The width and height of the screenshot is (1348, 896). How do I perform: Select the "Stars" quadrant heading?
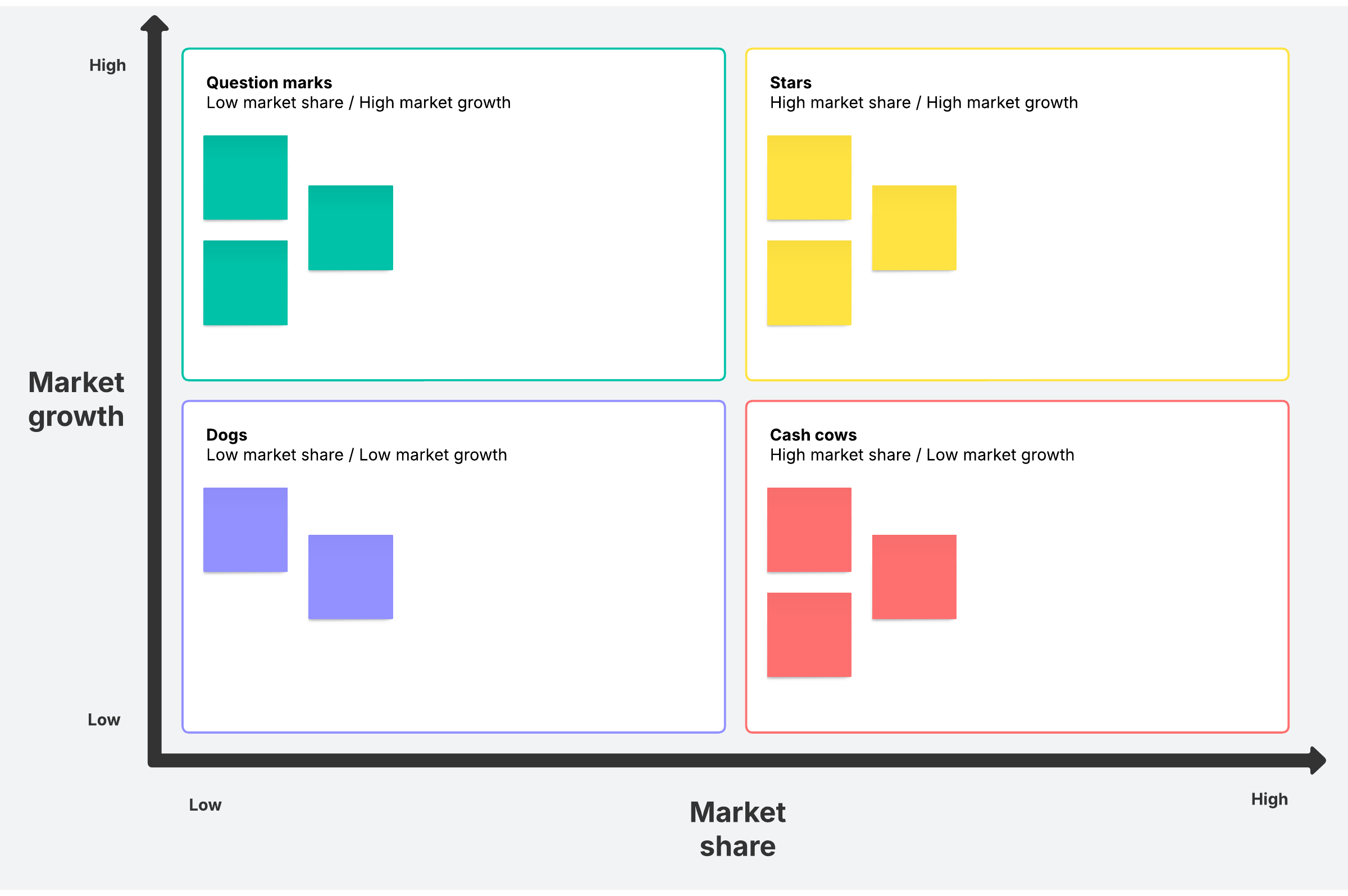tap(790, 83)
